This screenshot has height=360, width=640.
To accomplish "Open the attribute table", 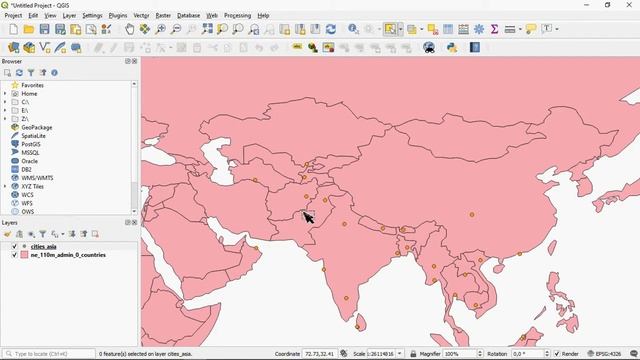I will (448, 29).
